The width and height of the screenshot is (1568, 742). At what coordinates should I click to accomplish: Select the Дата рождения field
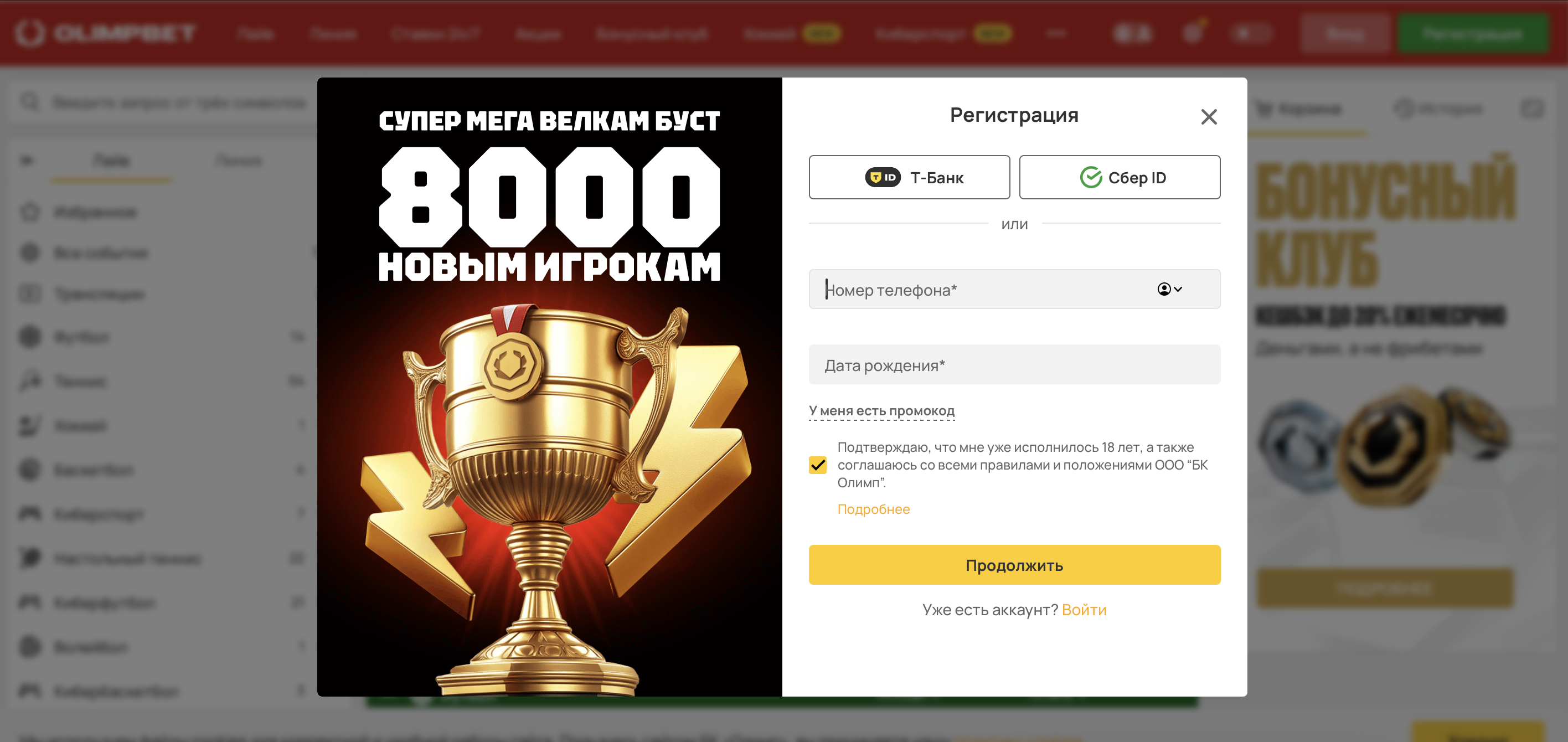click(x=1014, y=364)
